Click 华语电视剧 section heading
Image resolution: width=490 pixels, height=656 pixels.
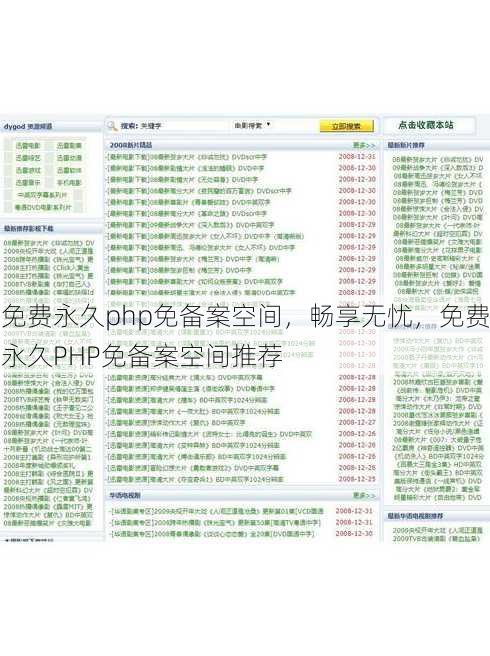coord(125,495)
